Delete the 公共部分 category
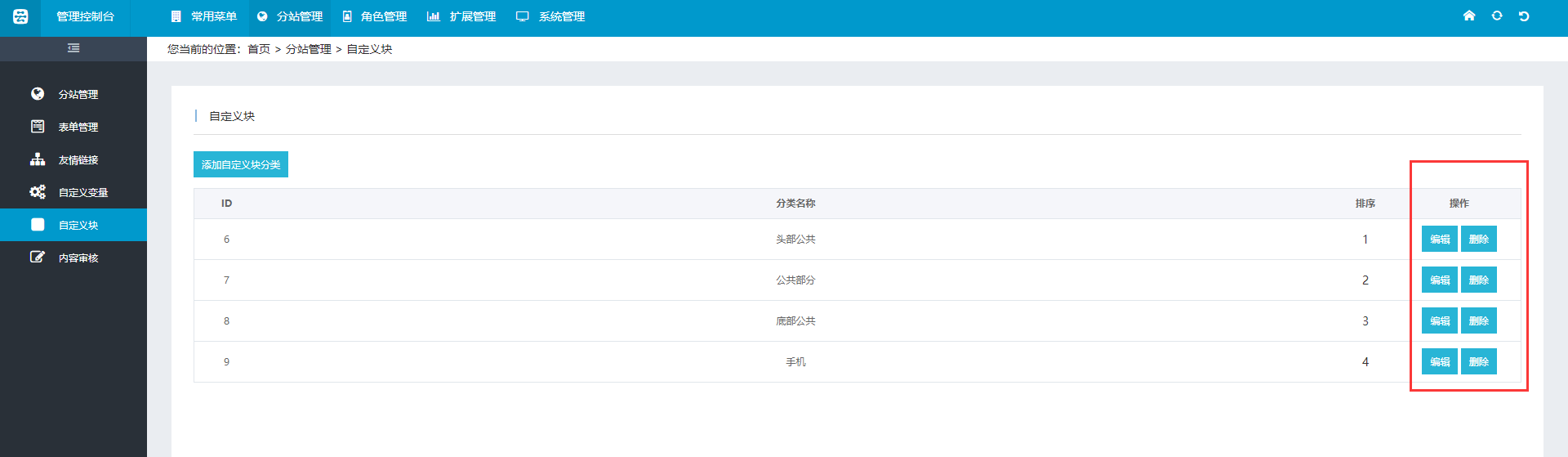1568x457 pixels. click(1479, 280)
